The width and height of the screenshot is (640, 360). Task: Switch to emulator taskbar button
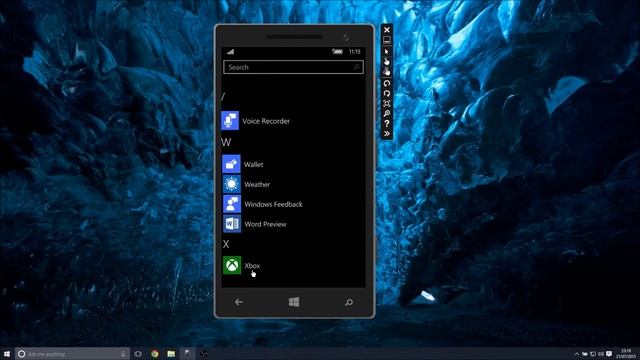(x=187, y=354)
